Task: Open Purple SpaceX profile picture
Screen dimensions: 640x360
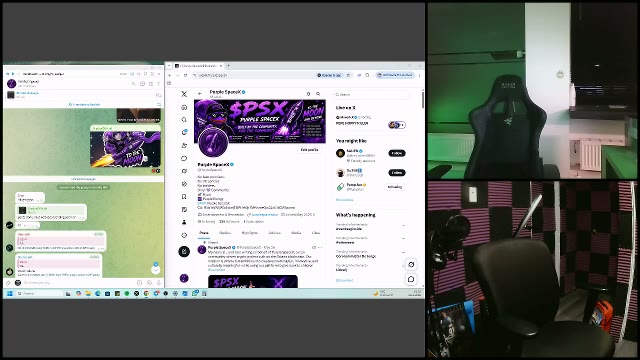Action: (x=213, y=141)
